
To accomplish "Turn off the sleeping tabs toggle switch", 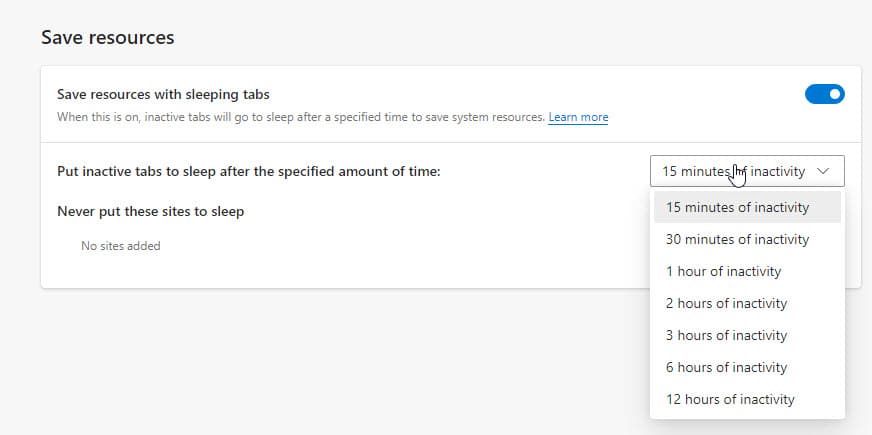I will (x=825, y=94).
